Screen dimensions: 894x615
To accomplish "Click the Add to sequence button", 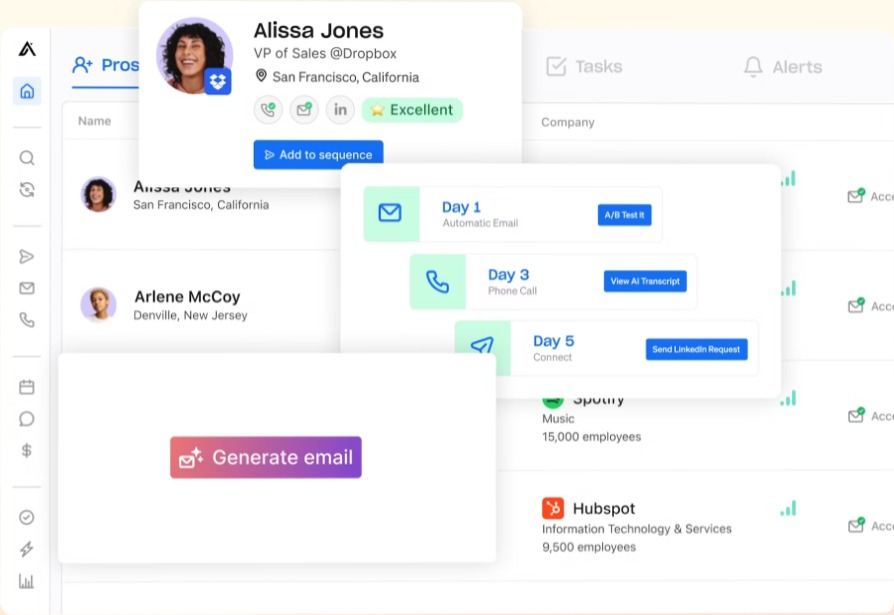I will 318,154.
